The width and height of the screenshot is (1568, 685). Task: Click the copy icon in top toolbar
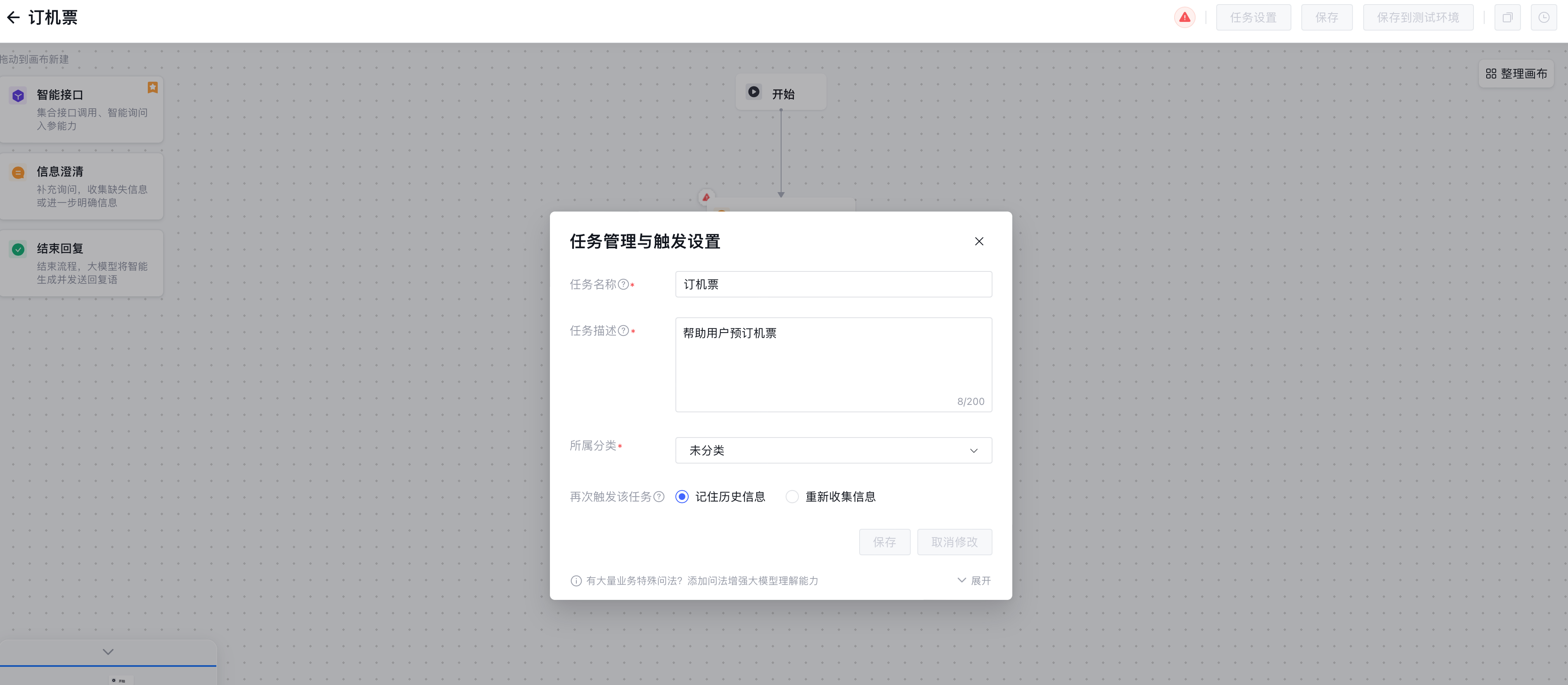click(1507, 18)
